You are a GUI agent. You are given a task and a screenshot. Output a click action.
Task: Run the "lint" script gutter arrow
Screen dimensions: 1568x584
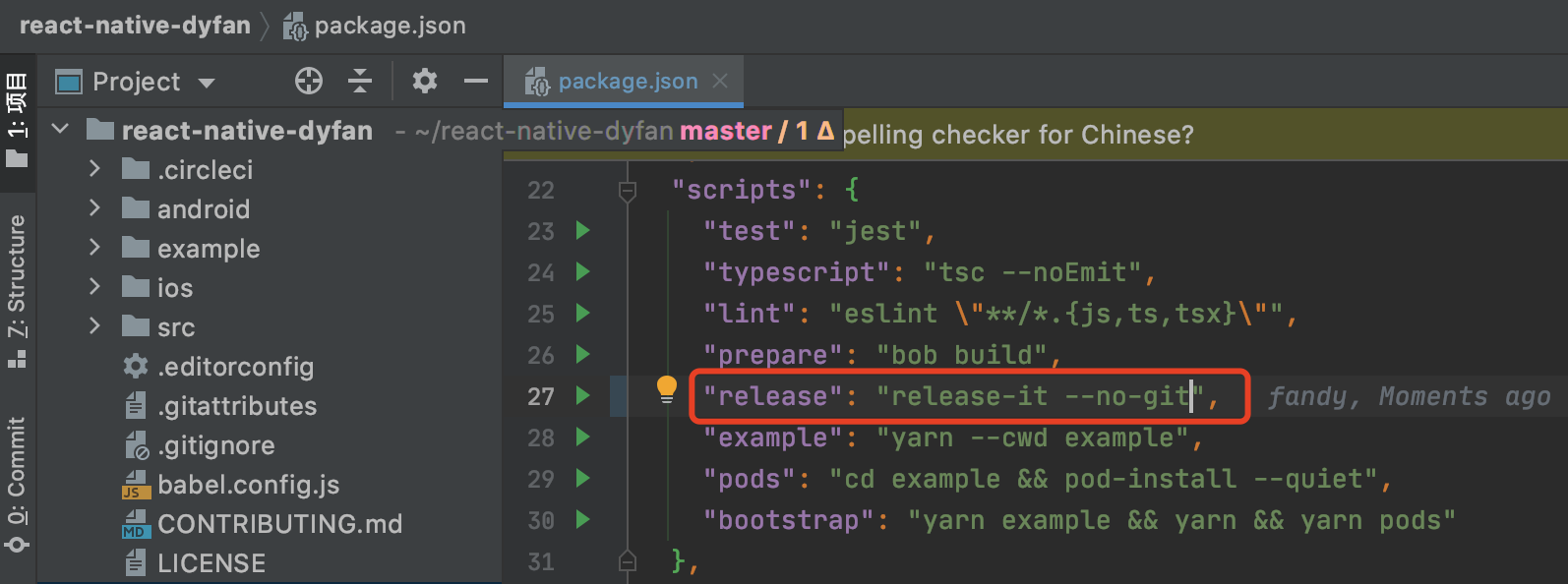(x=582, y=314)
